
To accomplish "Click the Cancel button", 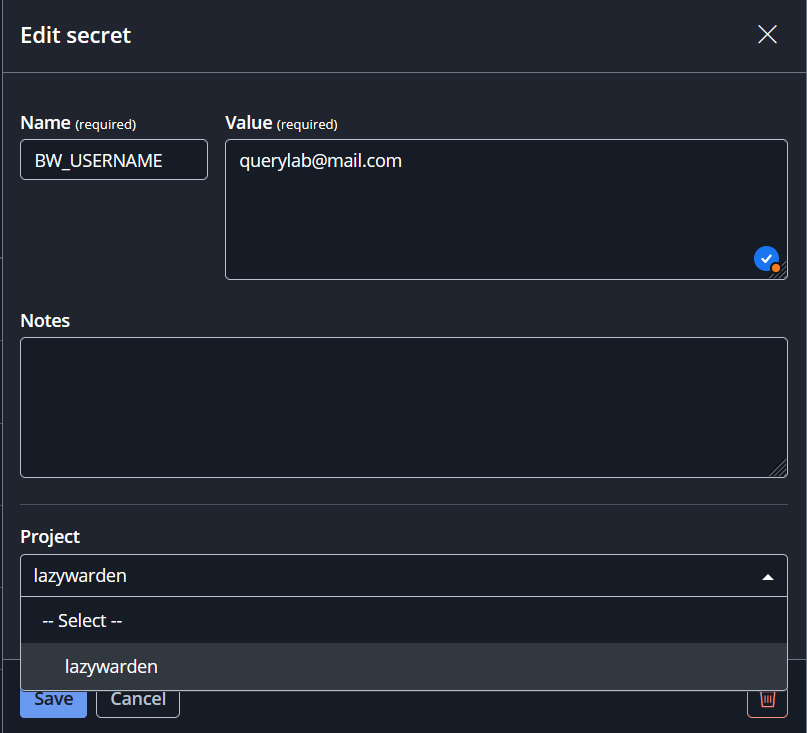I will (138, 703).
